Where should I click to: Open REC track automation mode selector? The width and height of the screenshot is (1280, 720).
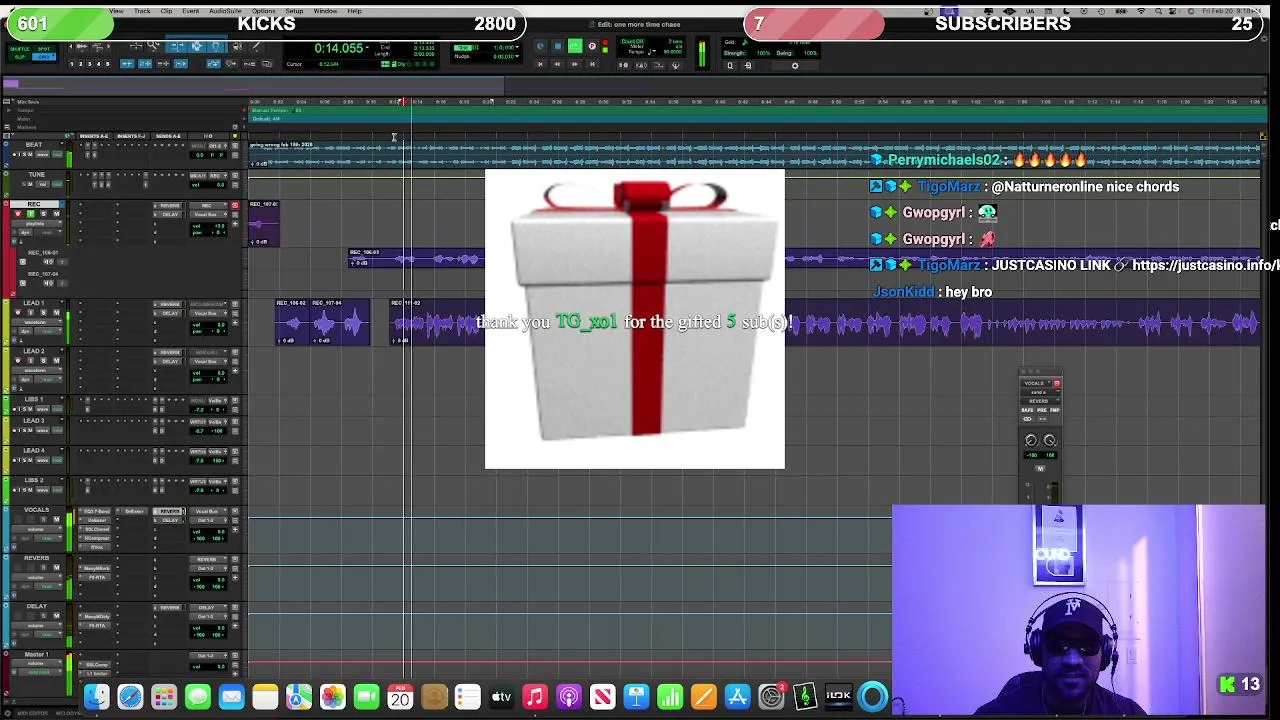[x=48, y=233]
